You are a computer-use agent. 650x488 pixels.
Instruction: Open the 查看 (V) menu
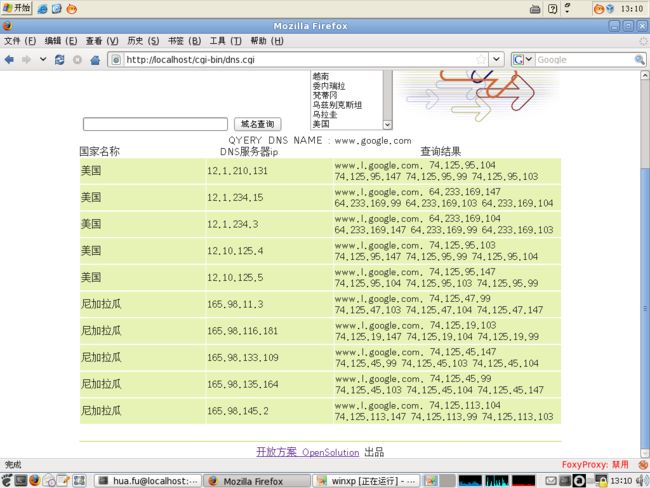pos(102,41)
